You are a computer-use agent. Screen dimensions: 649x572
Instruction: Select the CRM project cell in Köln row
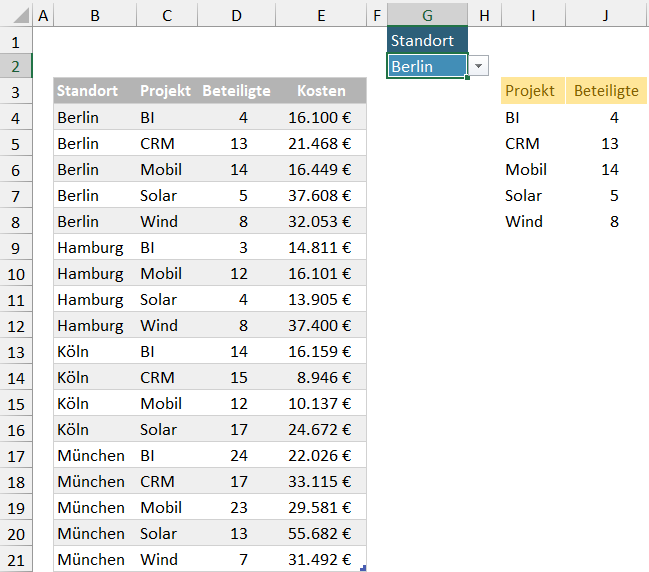coord(167,377)
